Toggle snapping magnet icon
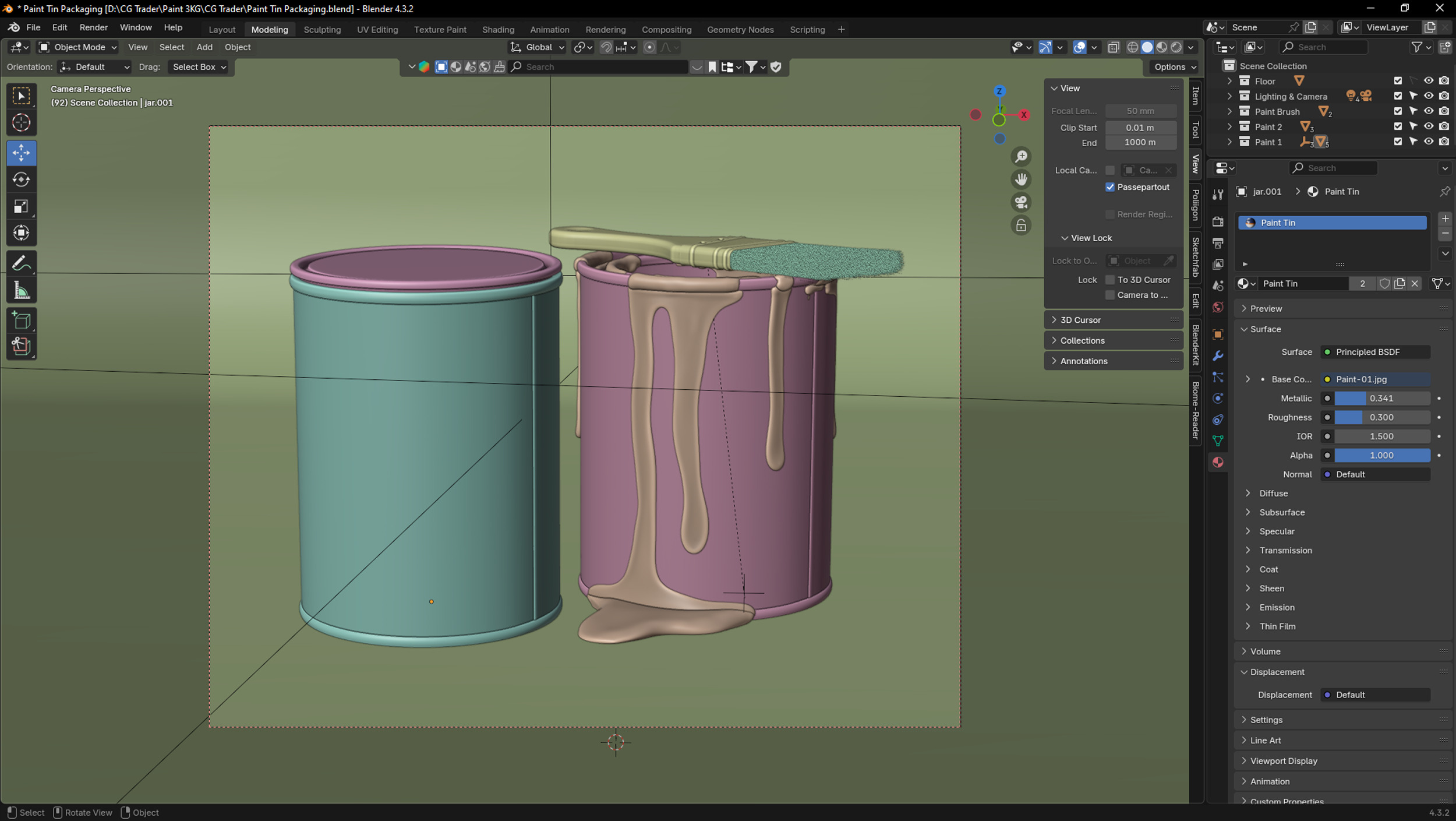The height and width of the screenshot is (821, 1456). pyautogui.click(x=606, y=47)
